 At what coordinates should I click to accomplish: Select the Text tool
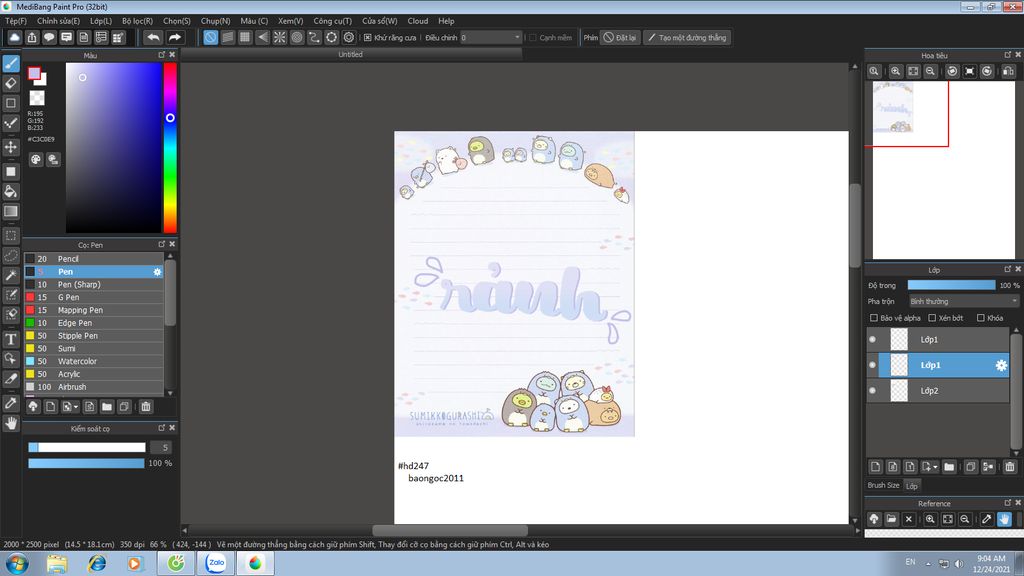[x=11, y=339]
